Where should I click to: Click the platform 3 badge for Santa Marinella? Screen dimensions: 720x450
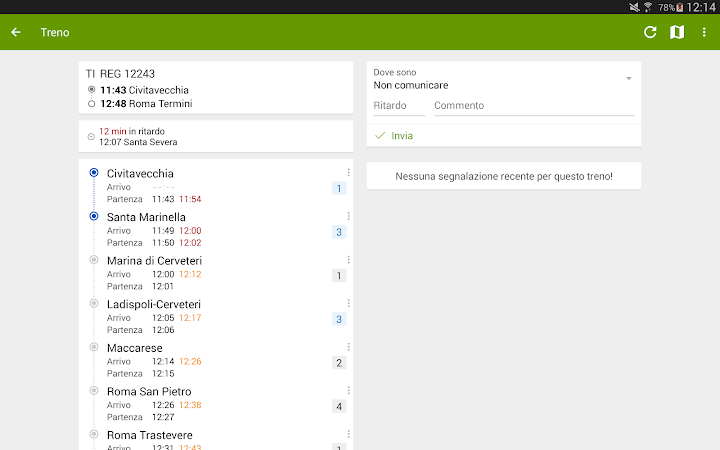(339, 232)
